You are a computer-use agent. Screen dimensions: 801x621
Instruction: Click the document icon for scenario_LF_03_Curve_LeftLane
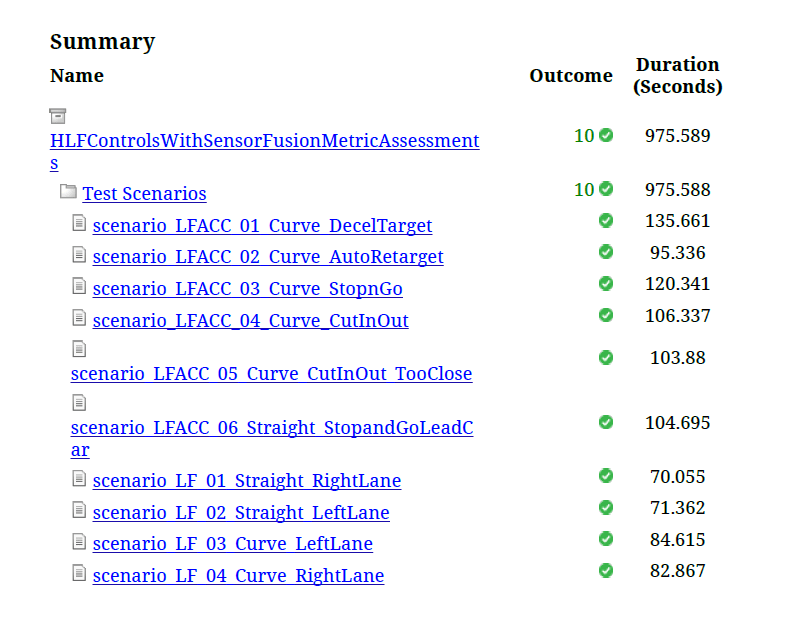(79, 541)
